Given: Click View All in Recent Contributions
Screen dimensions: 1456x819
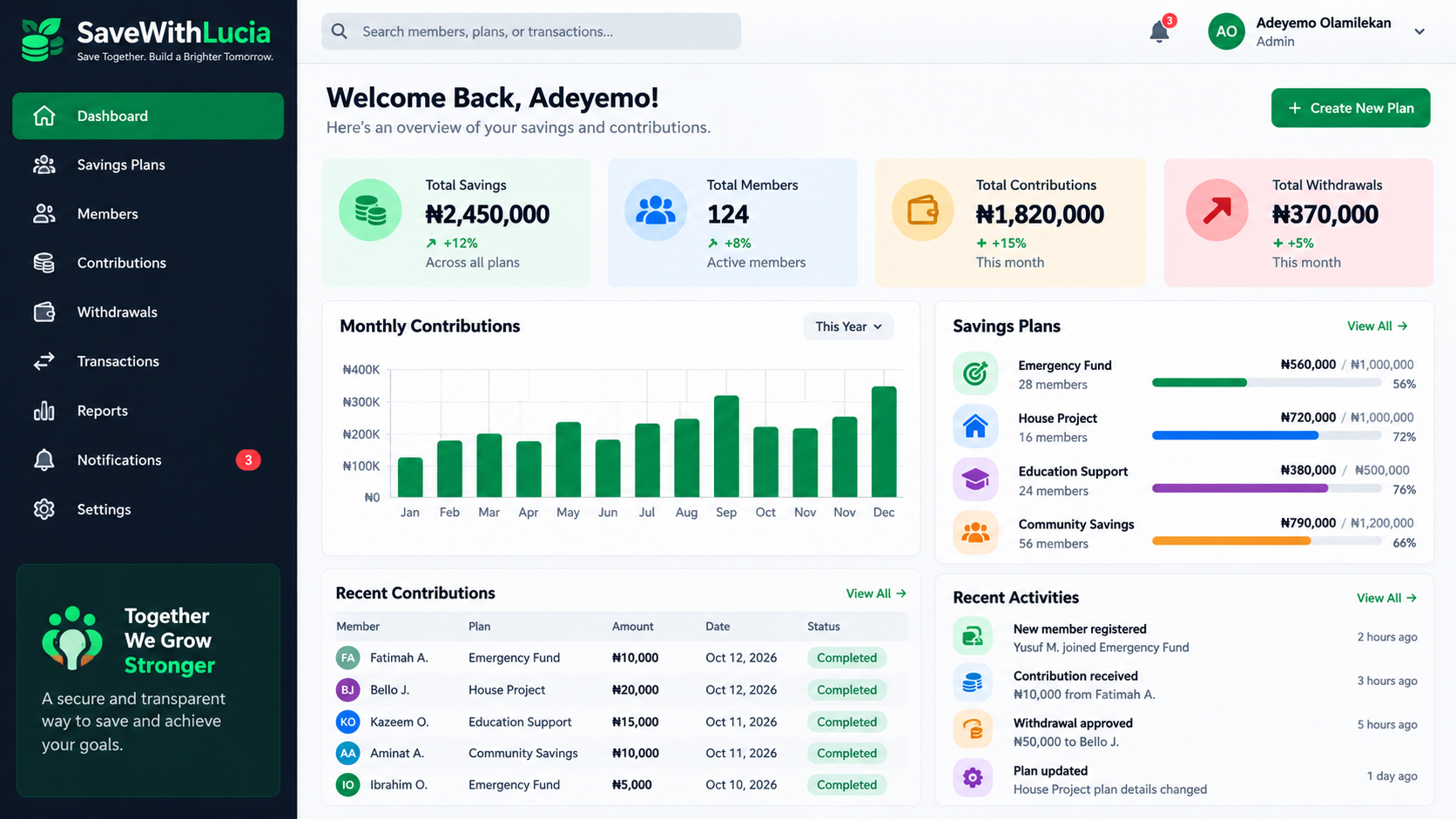Looking at the screenshot, I should [x=876, y=594].
